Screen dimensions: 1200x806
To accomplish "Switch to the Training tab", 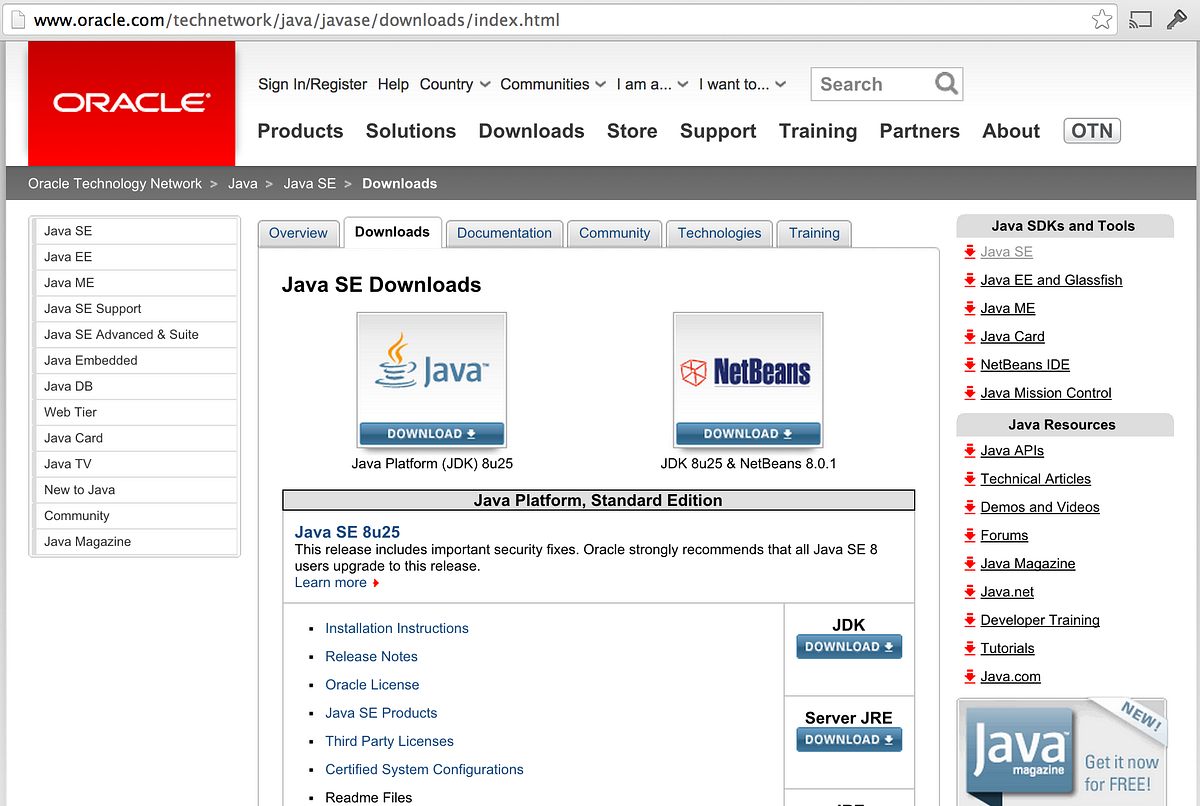I will (814, 233).
